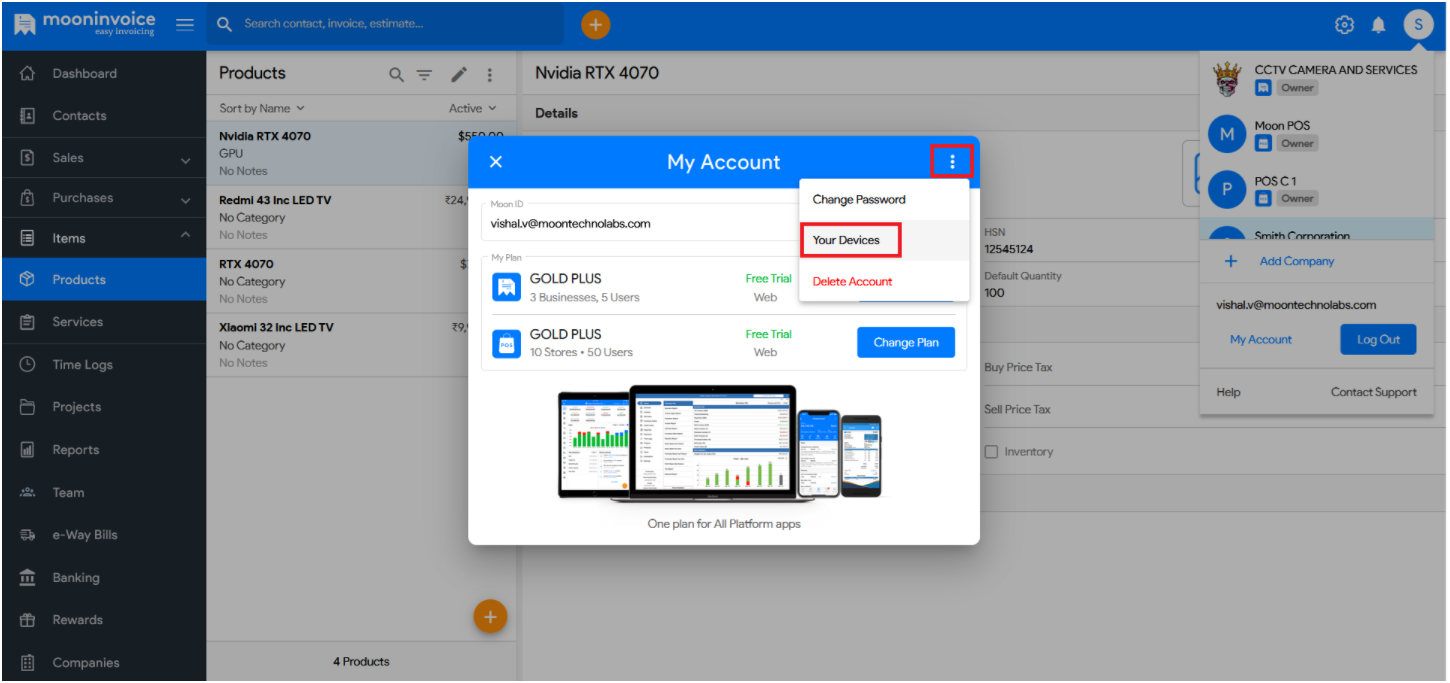Switch to POS C 1 company

(x=1316, y=189)
